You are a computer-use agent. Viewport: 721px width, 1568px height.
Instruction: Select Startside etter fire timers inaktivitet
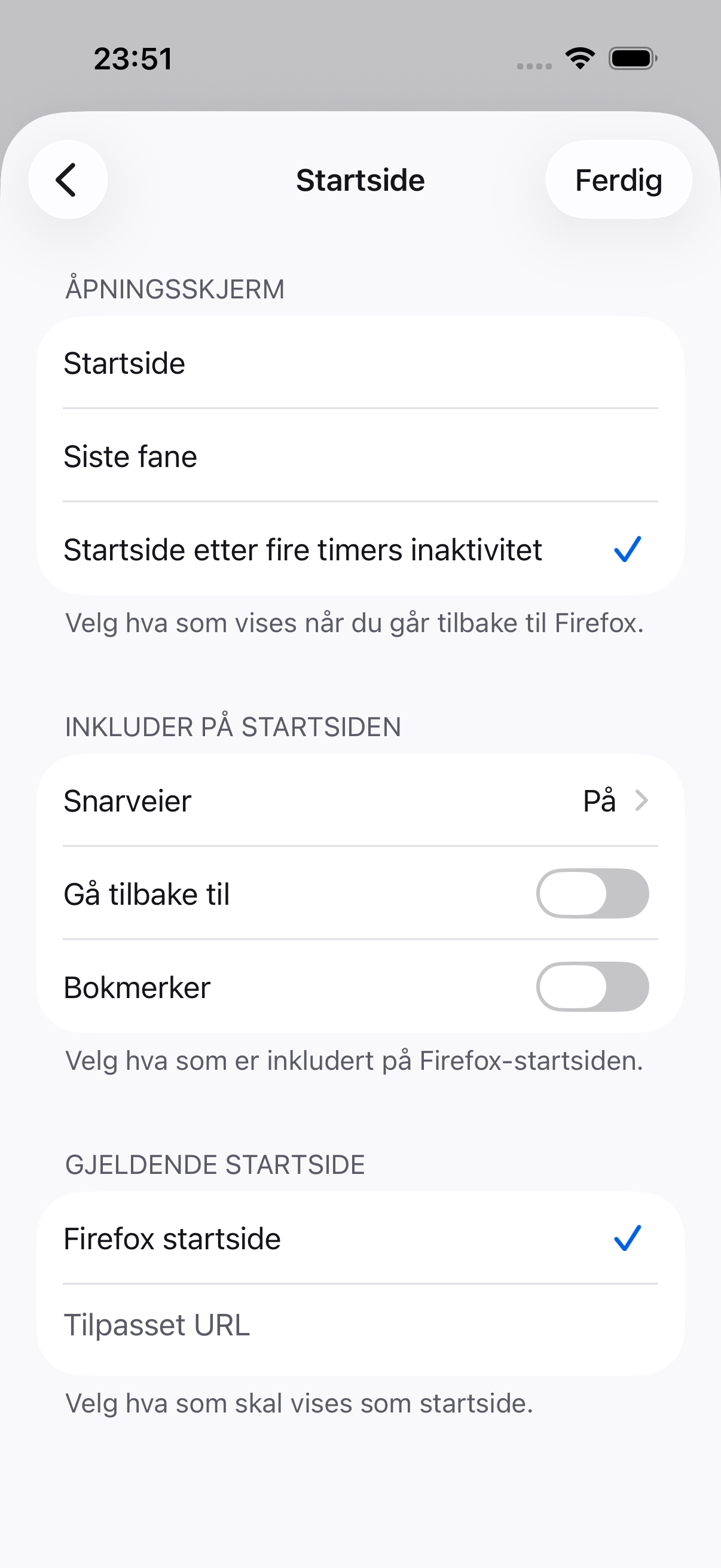[360, 549]
